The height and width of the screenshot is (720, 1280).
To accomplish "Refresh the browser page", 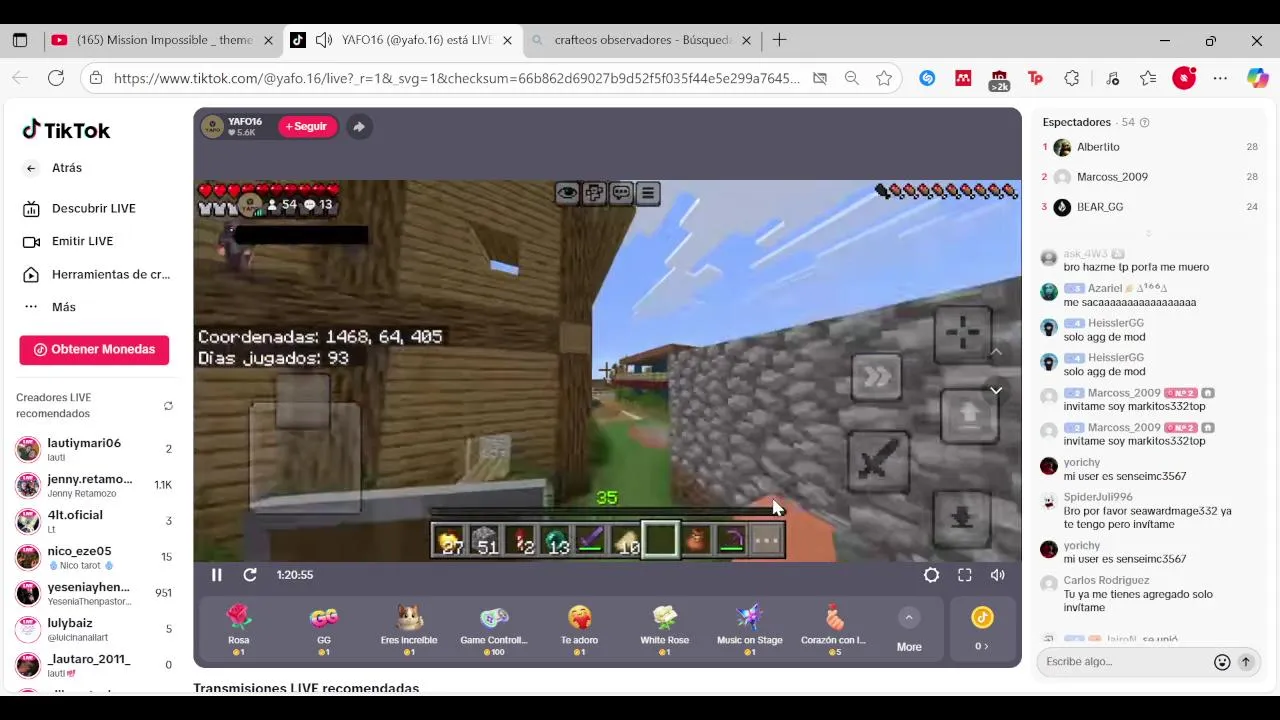I will pos(56,78).
